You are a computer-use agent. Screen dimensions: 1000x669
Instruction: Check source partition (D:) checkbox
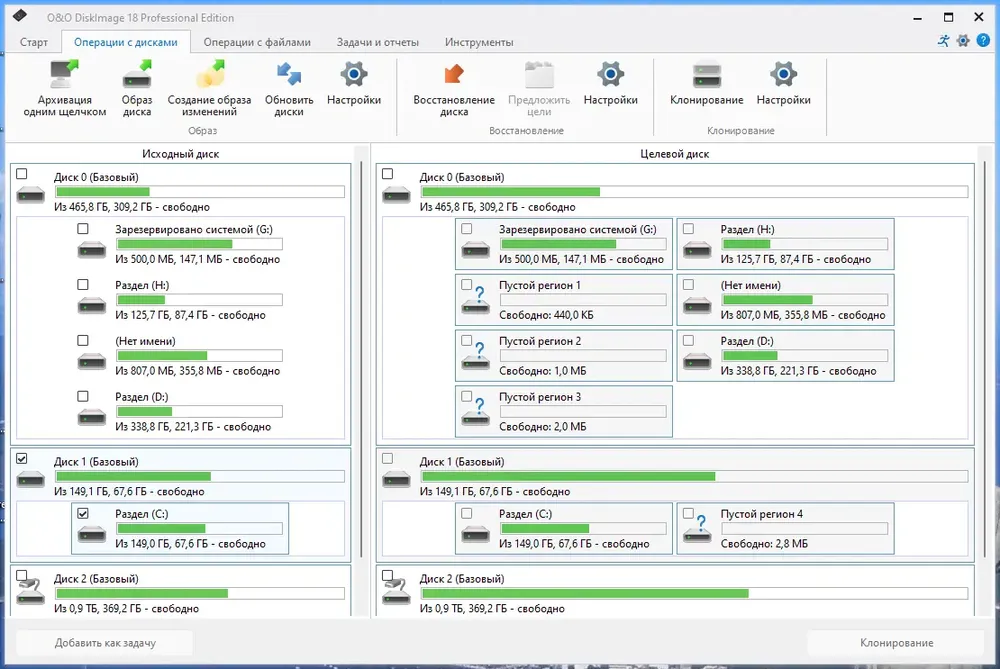pos(83,396)
